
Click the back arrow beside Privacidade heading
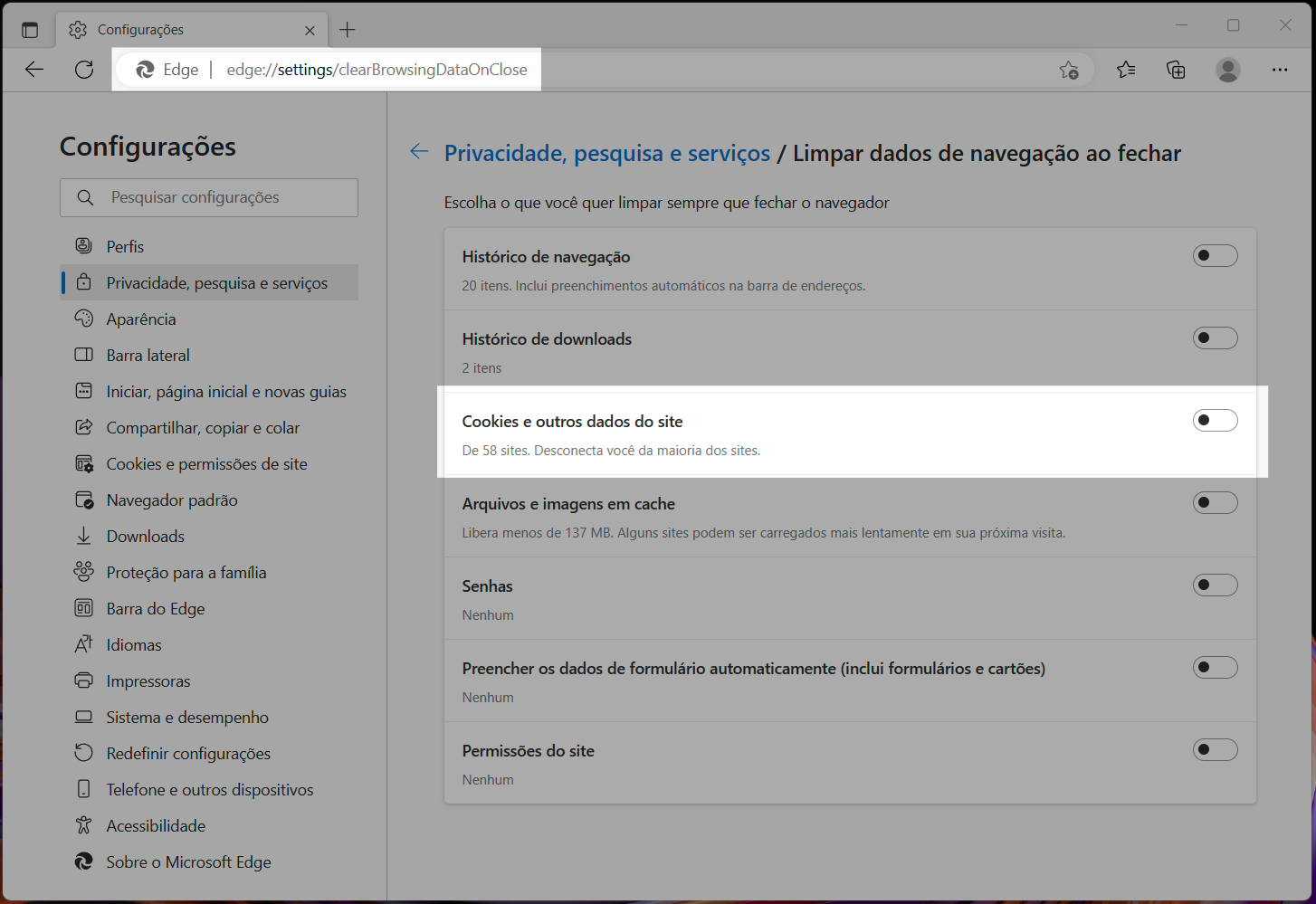pos(419,152)
